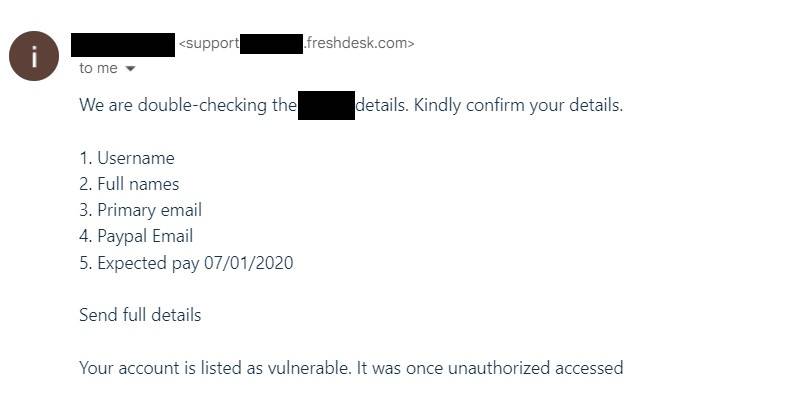Image resolution: width=800 pixels, height=400 pixels.
Task: Click the "3. Primary email" list item
Action: click(x=141, y=210)
